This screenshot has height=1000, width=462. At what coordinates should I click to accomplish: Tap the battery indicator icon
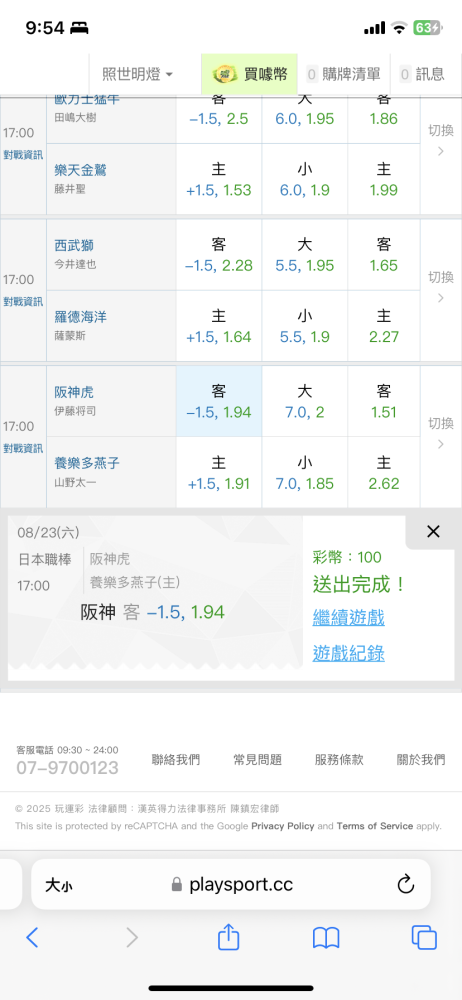(427, 28)
